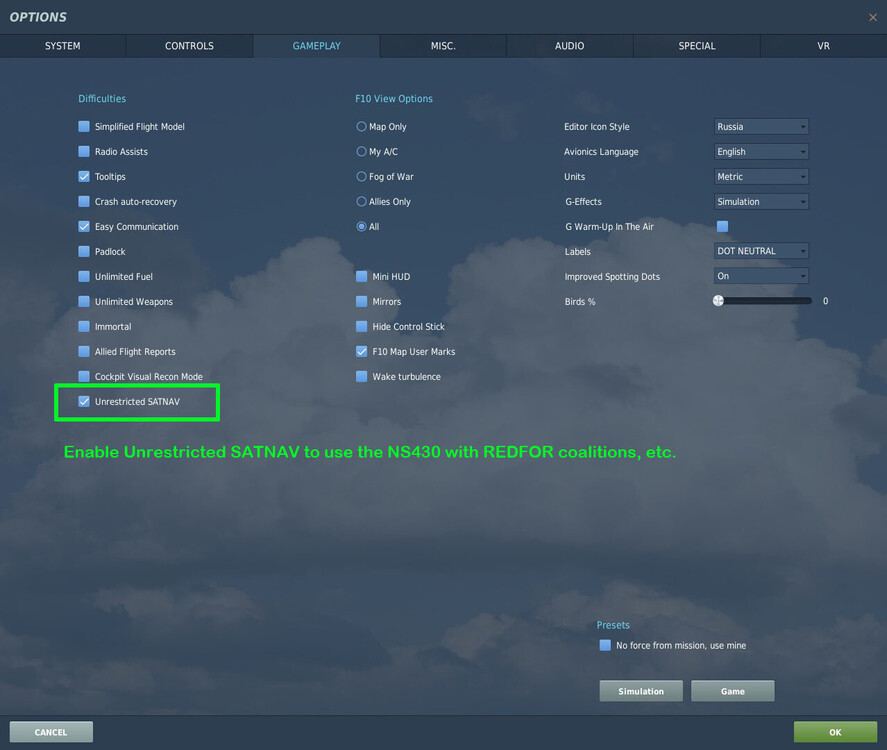
Task: Disable the Tooltips checkbox
Action: (84, 176)
